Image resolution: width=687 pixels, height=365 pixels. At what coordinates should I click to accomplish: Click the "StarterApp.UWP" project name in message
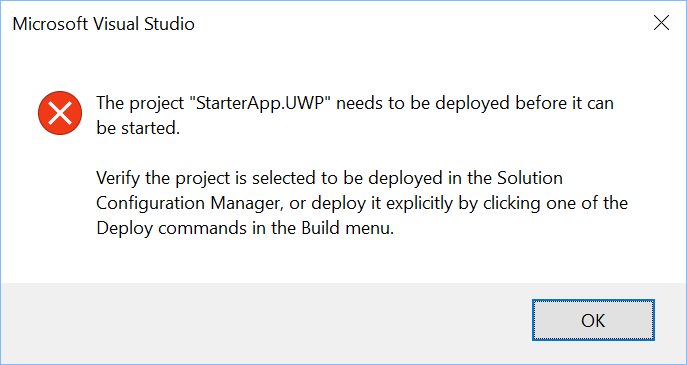(x=261, y=104)
